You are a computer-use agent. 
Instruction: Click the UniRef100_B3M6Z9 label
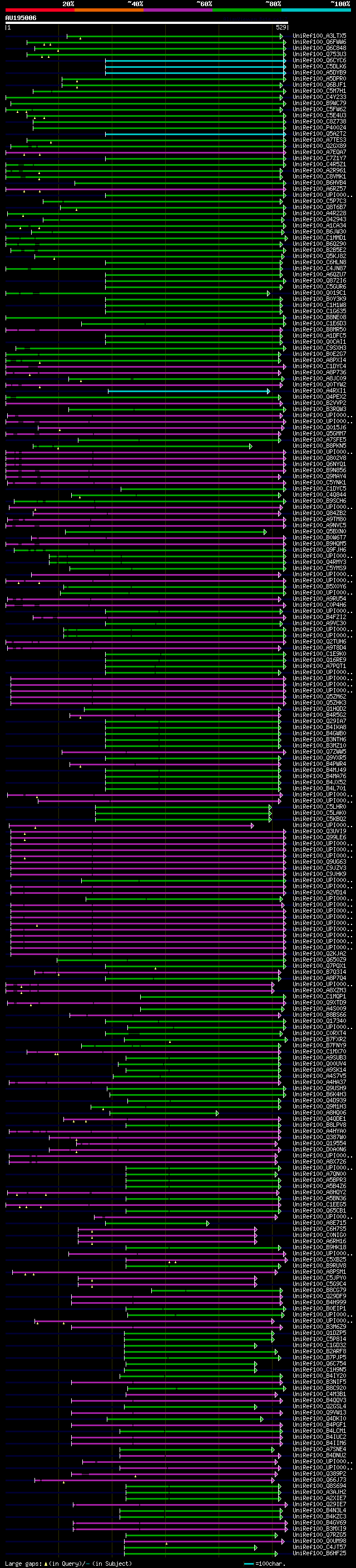(319, 1328)
